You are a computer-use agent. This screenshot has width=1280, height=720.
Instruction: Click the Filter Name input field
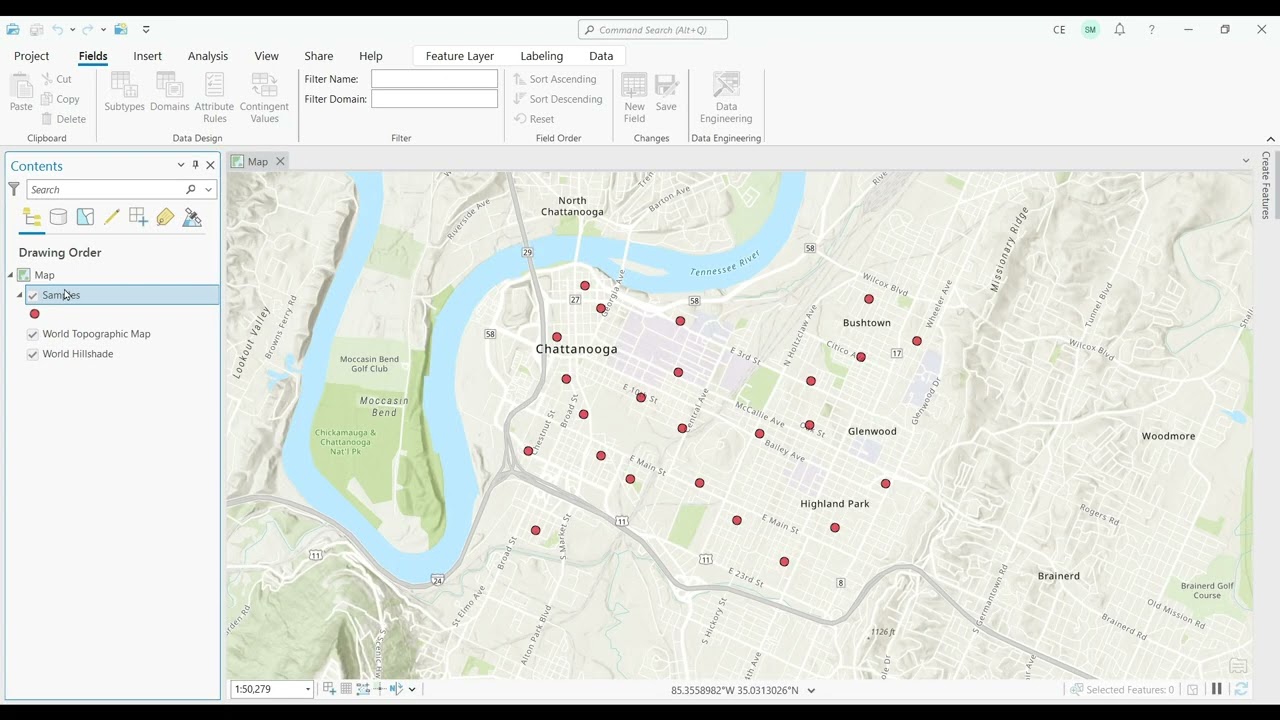pos(434,79)
